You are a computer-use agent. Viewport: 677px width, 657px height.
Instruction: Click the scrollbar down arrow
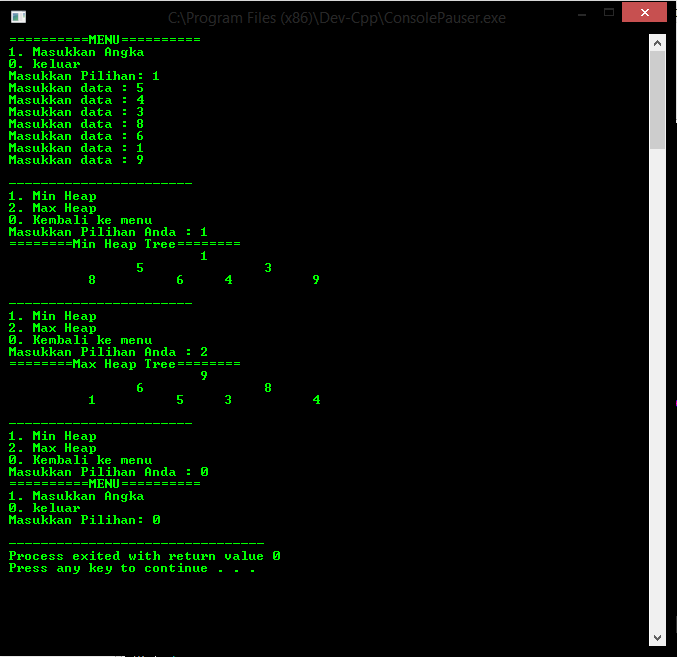coord(658,638)
